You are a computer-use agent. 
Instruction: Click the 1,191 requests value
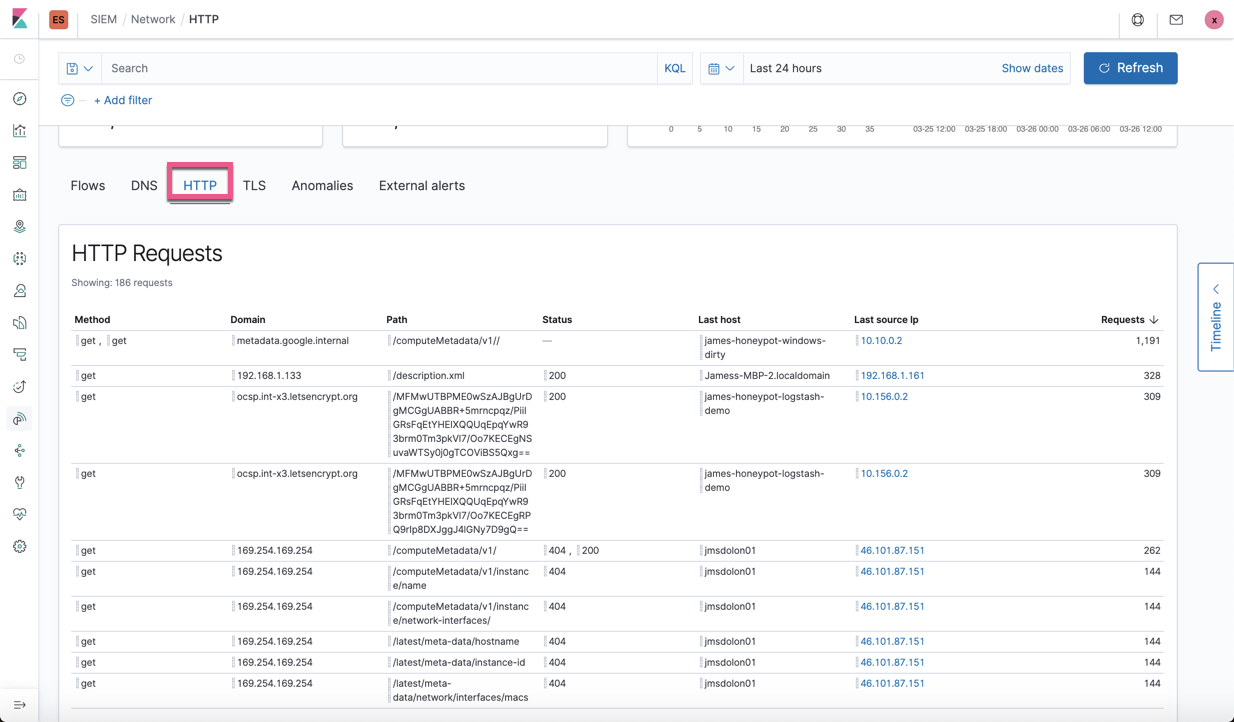pos(1148,341)
